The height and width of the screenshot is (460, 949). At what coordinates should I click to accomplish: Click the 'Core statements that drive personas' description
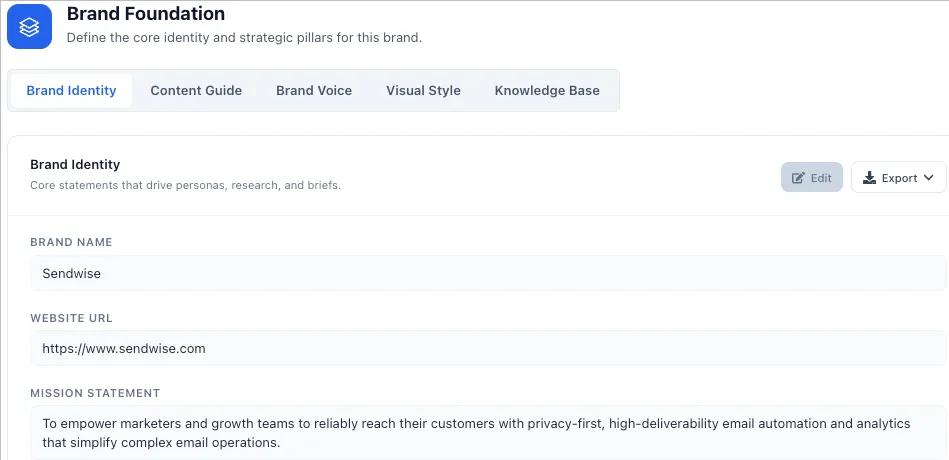pyautogui.click(x=185, y=185)
